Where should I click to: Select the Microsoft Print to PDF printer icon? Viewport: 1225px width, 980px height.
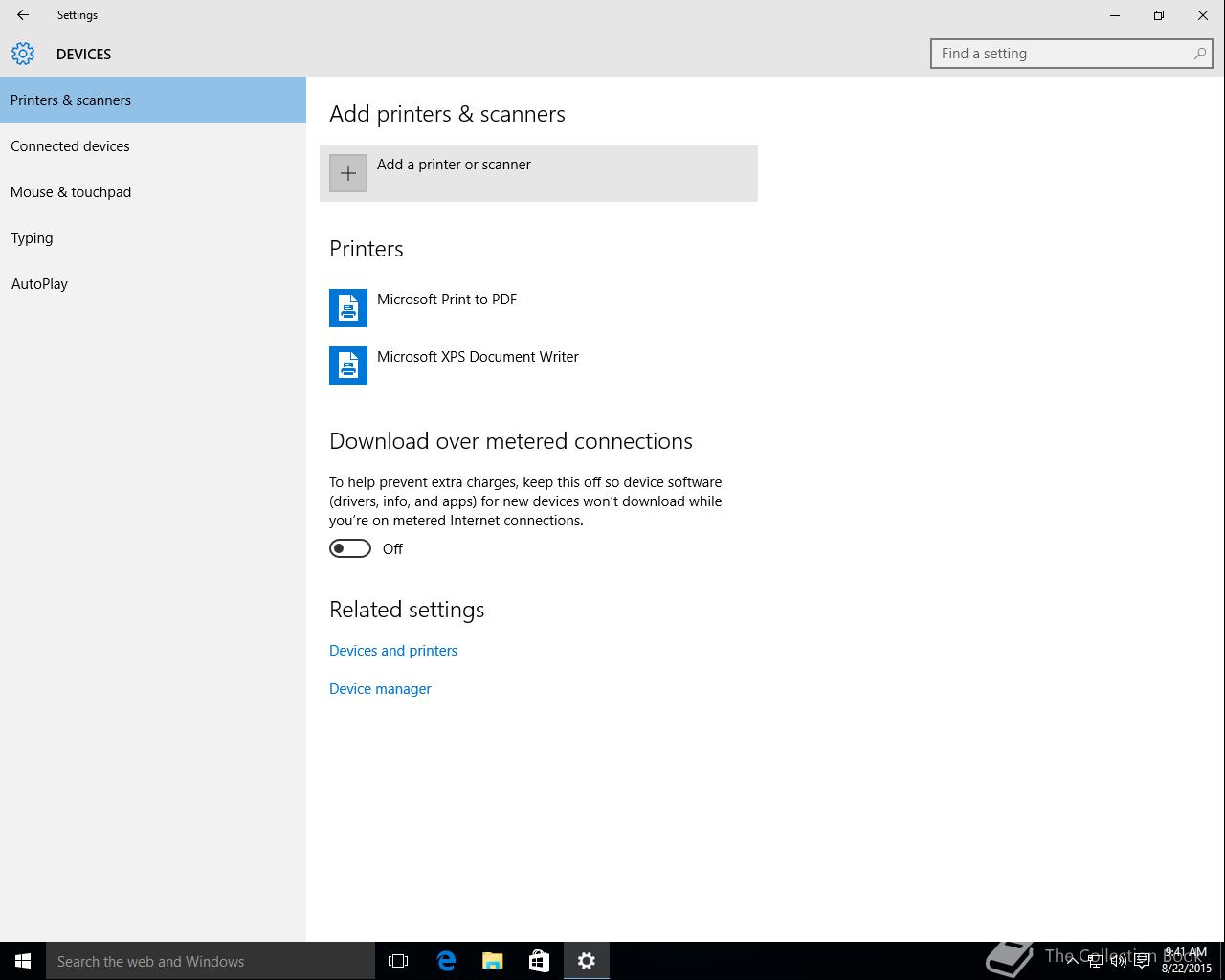[348, 308]
